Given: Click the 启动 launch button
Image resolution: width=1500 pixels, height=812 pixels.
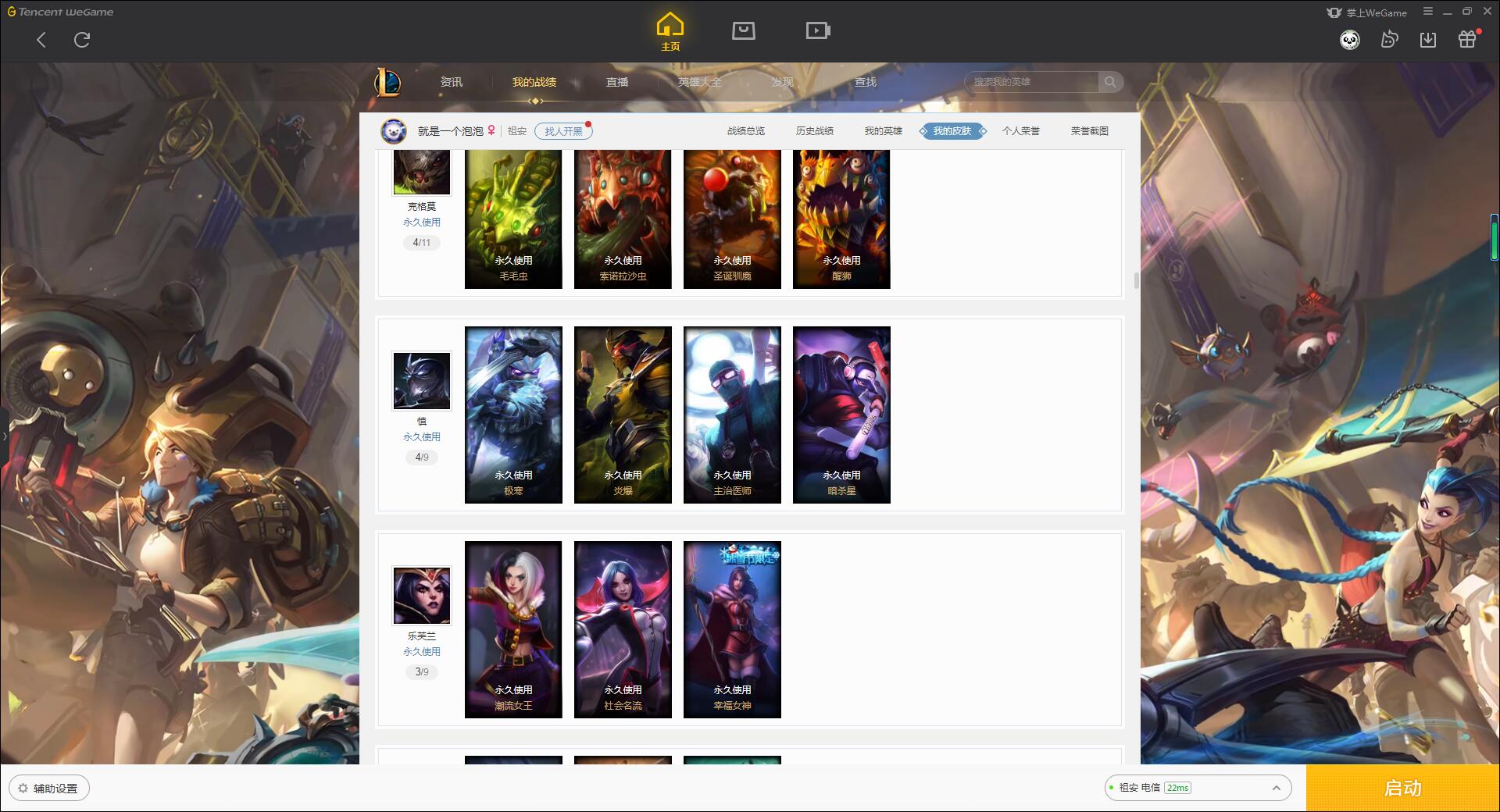Looking at the screenshot, I should 1403,789.
